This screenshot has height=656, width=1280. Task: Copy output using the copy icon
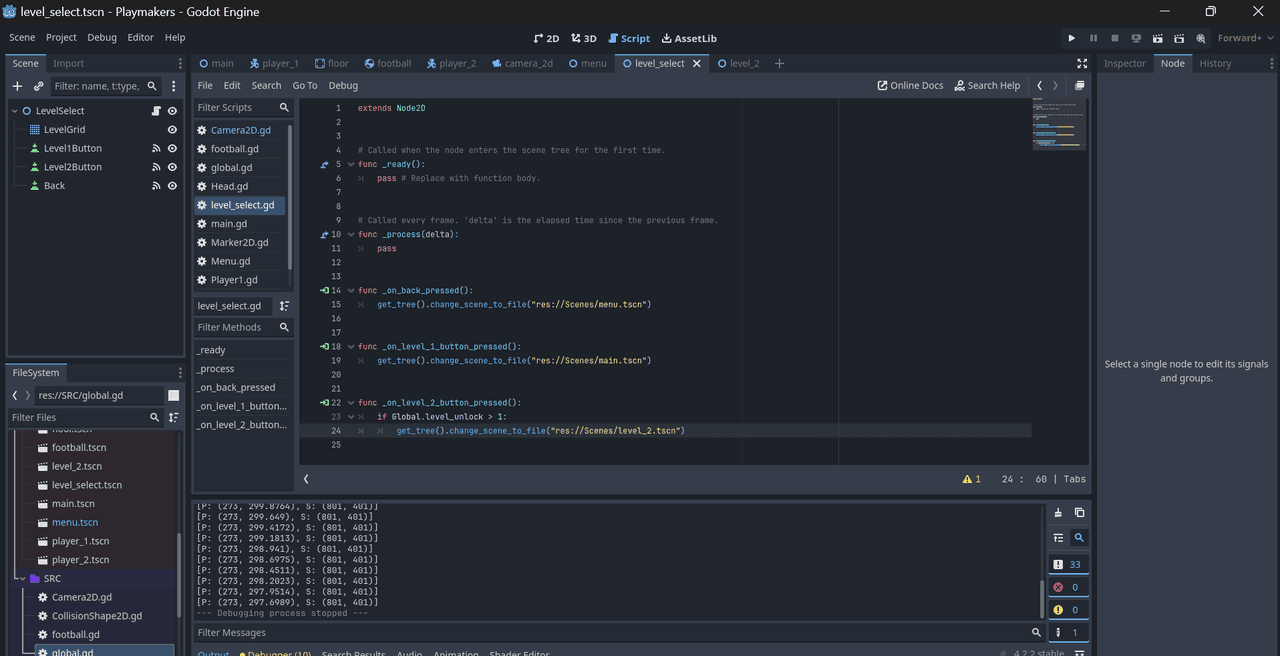[x=1079, y=513]
